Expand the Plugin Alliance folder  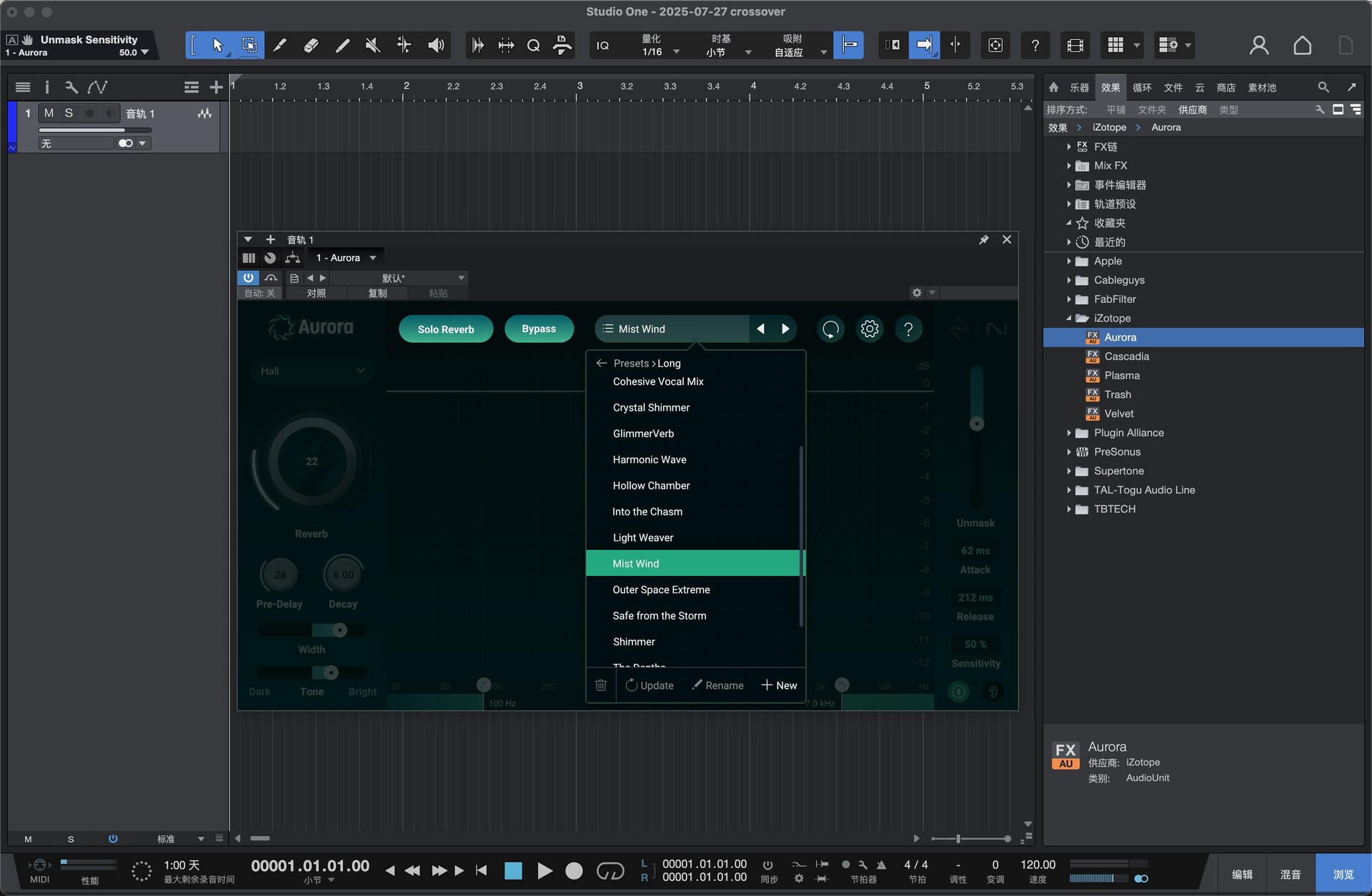pos(1068,433)
